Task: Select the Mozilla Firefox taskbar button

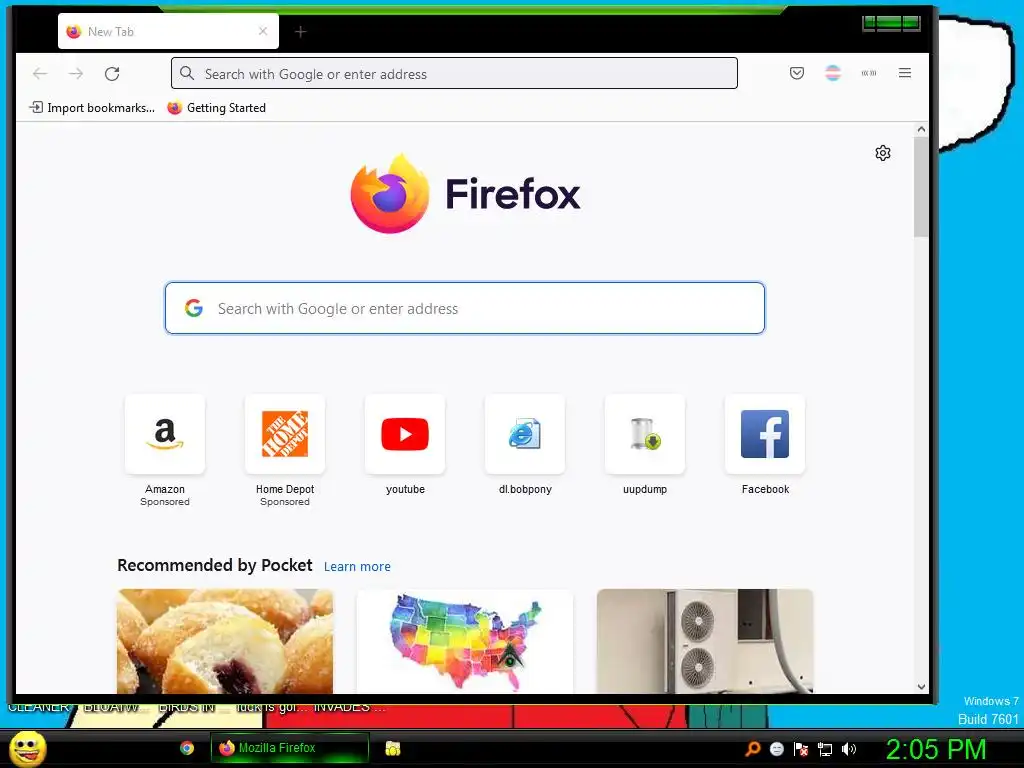Action: tap(289, 748)
